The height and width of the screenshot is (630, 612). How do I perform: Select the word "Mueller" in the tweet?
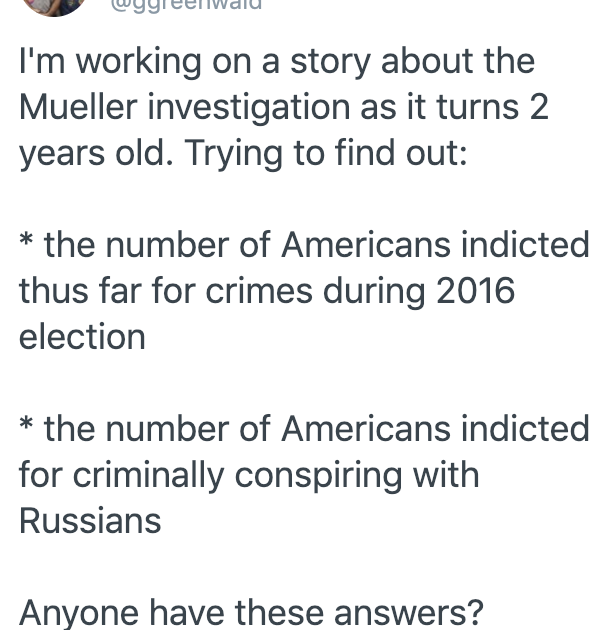point(78,106)
